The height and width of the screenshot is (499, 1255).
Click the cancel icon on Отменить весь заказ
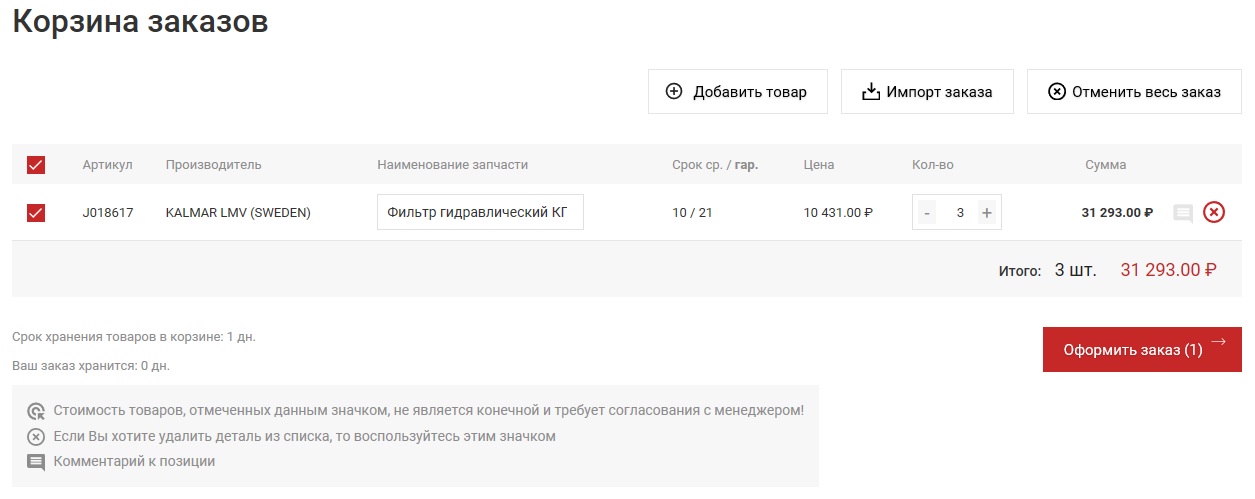1056,92
